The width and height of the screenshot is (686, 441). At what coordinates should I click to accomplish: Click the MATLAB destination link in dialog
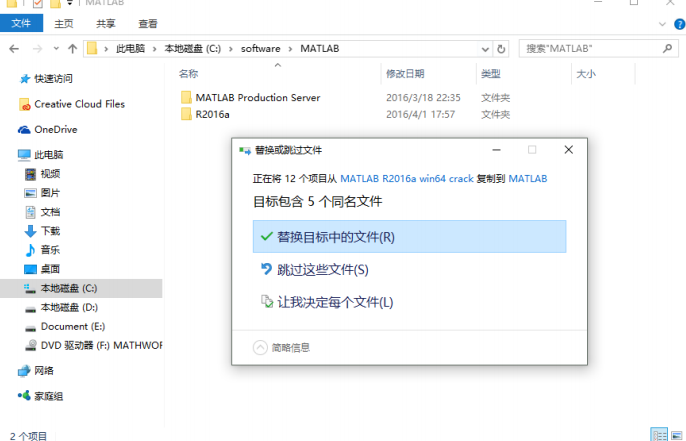(x=528, y=179)
